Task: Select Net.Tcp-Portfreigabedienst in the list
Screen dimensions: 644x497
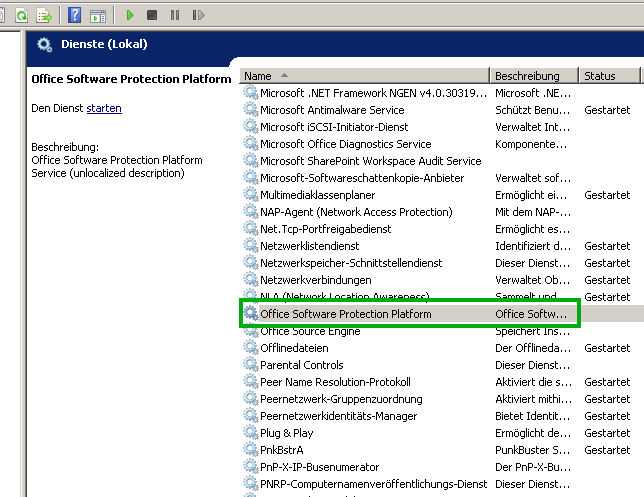Action: point(326,229)
